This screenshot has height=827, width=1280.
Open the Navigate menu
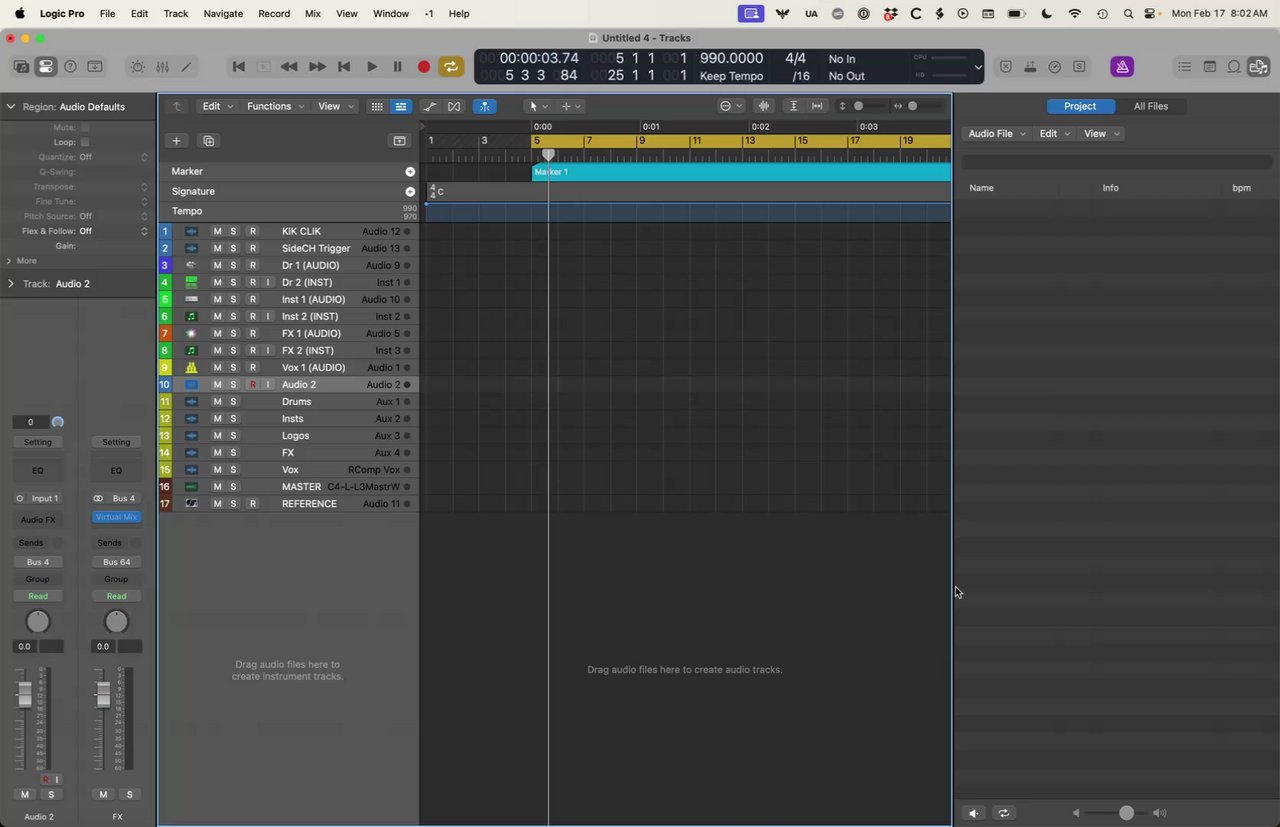tap(223, 14)
